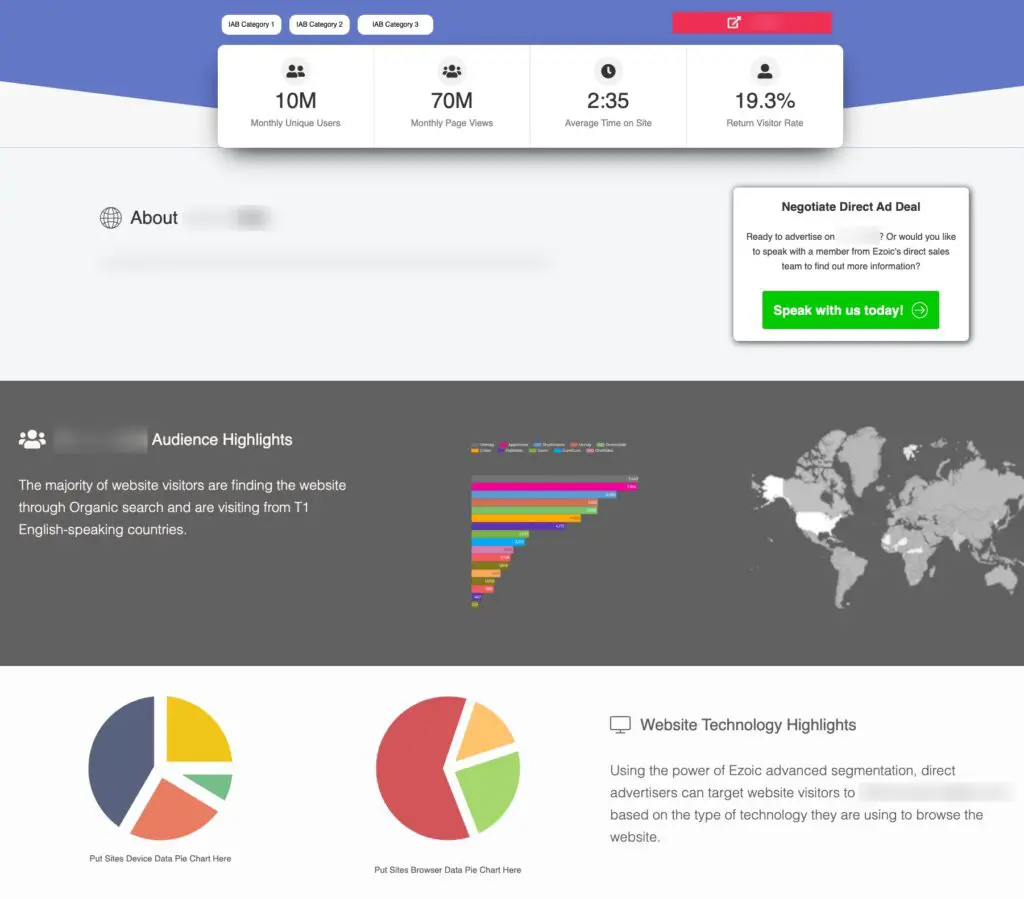Click the external link icon in red button
This screenshot has height=899, width=1024.
[734, 23]
